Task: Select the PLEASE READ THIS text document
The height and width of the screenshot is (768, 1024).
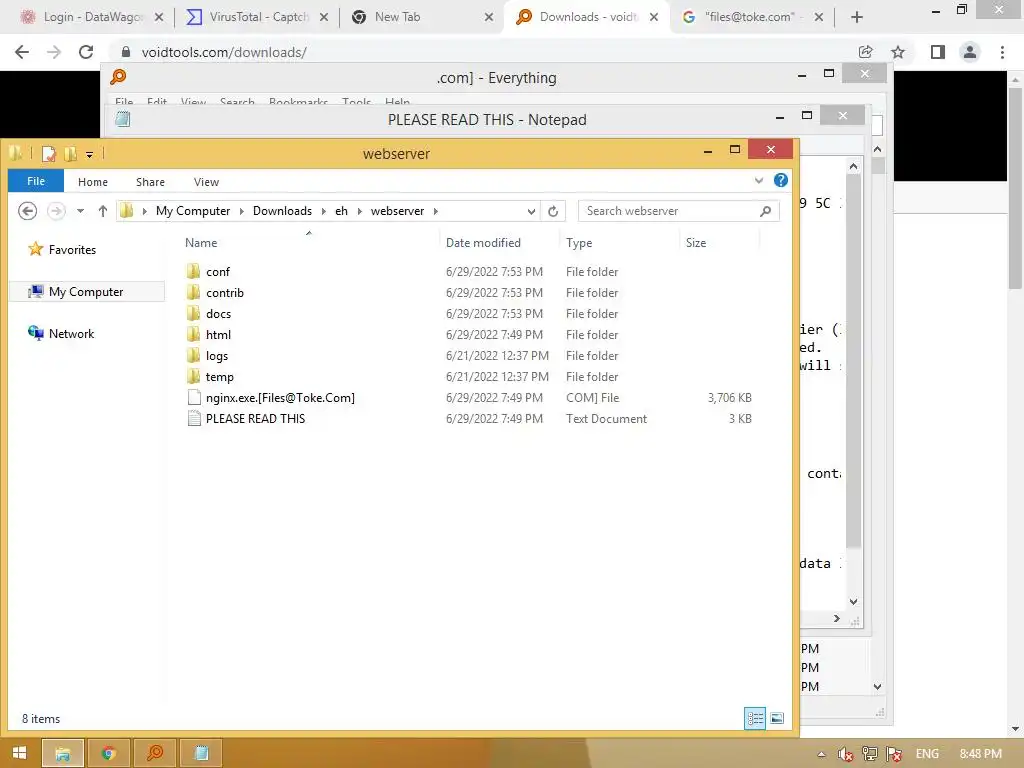Action: coord(255,419)
